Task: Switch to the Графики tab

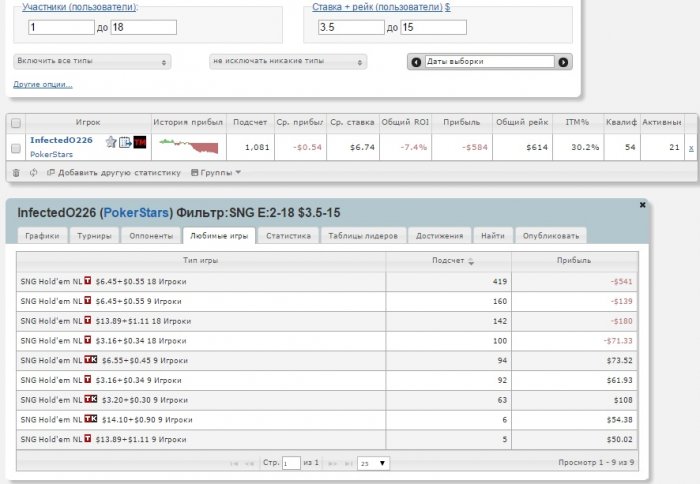Action: pyautogui.click(x=42, y=236)
